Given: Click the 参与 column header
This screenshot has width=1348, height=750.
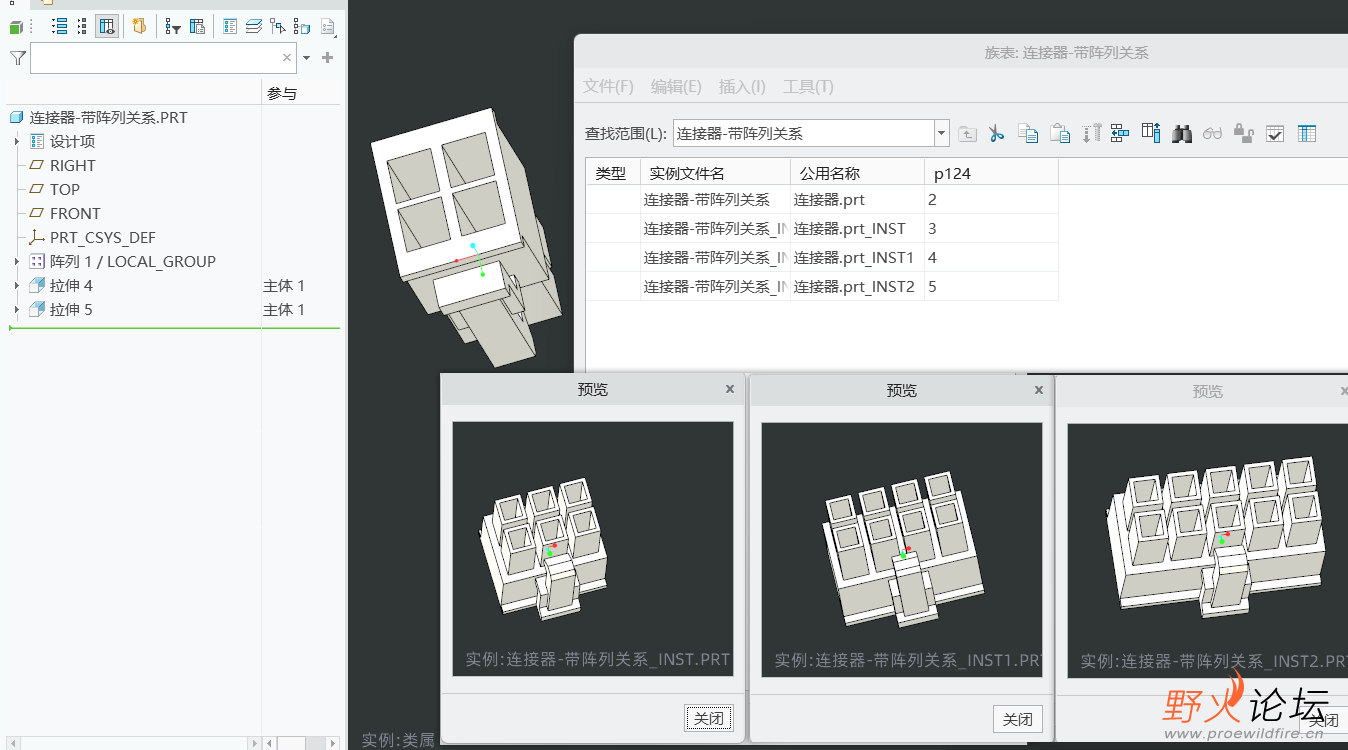Looking at the screenshot, I should [x=282, y=94].
